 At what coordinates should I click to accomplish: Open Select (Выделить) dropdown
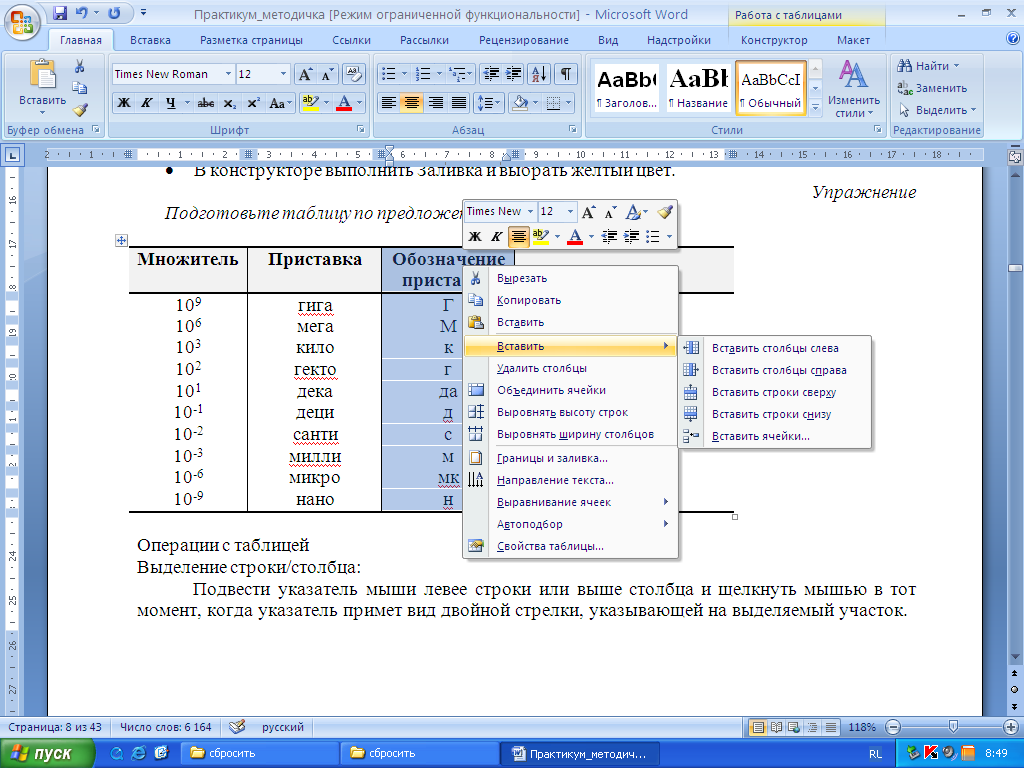(938, 110)
